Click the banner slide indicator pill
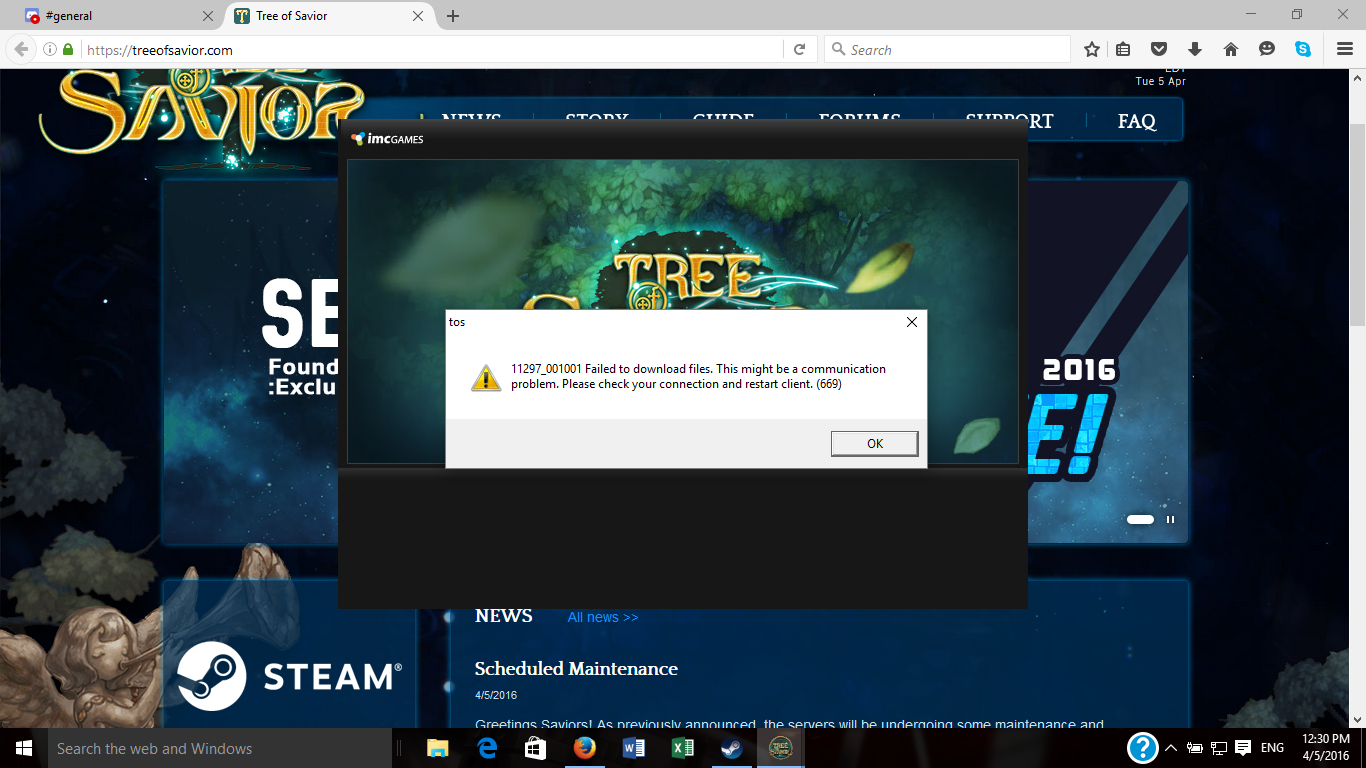Viewport: 1366px width, 768px height. coord(1140,519)
